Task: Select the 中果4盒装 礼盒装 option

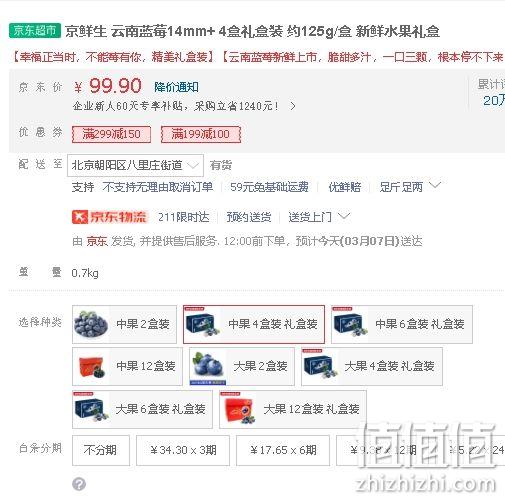Action: (254, 324)
